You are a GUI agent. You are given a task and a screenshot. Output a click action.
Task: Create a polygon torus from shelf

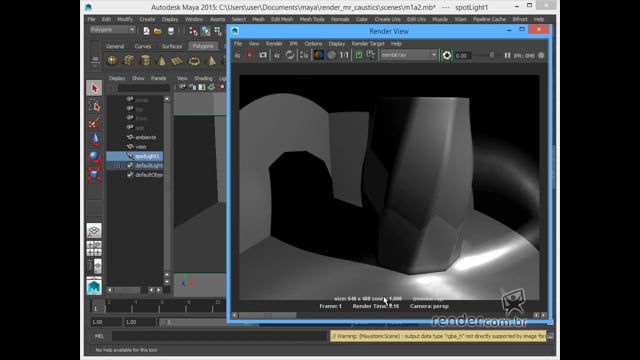194,61
